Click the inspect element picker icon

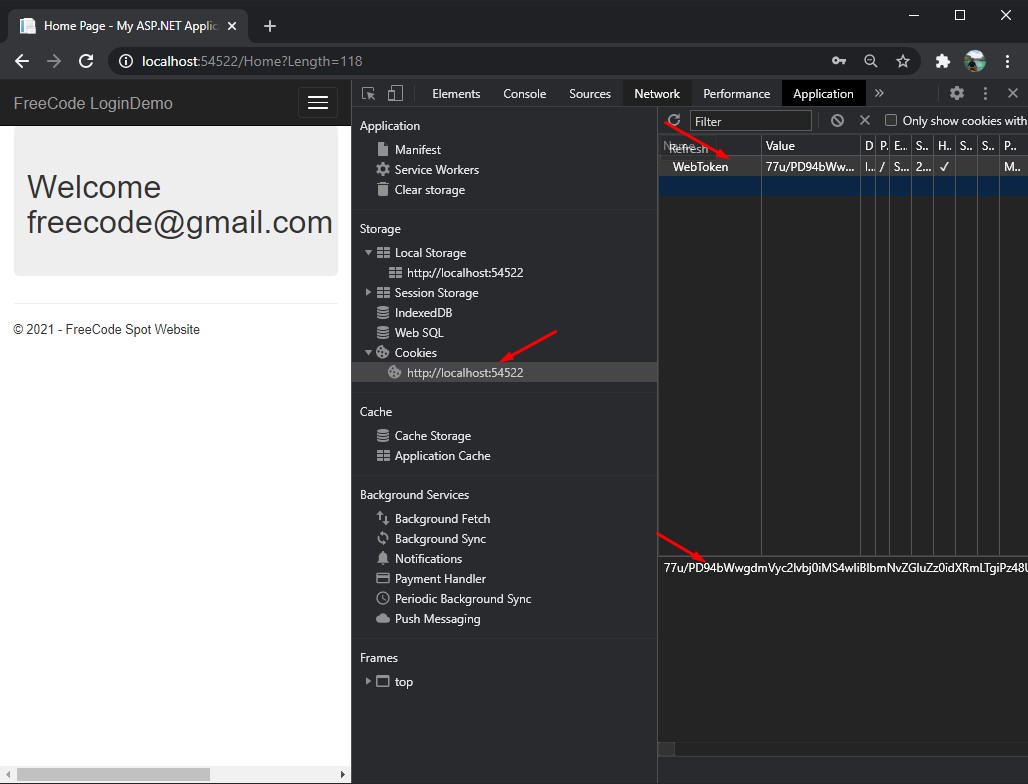(369, 94)
